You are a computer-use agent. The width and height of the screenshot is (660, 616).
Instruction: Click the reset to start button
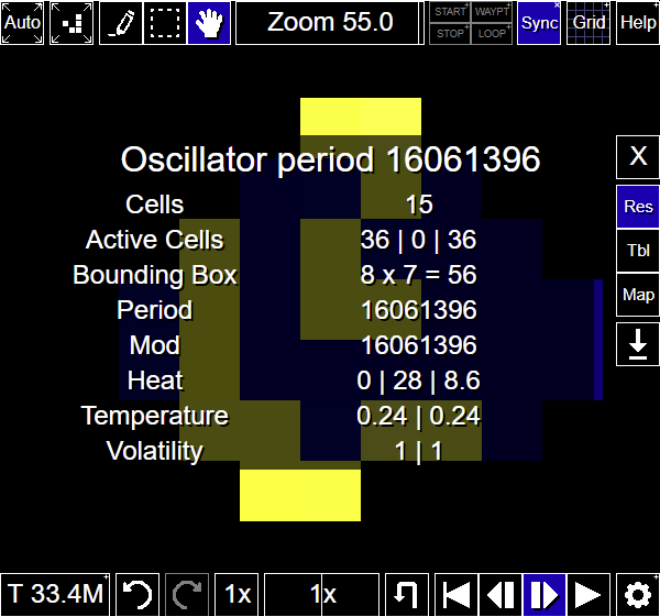pos(456,594)
